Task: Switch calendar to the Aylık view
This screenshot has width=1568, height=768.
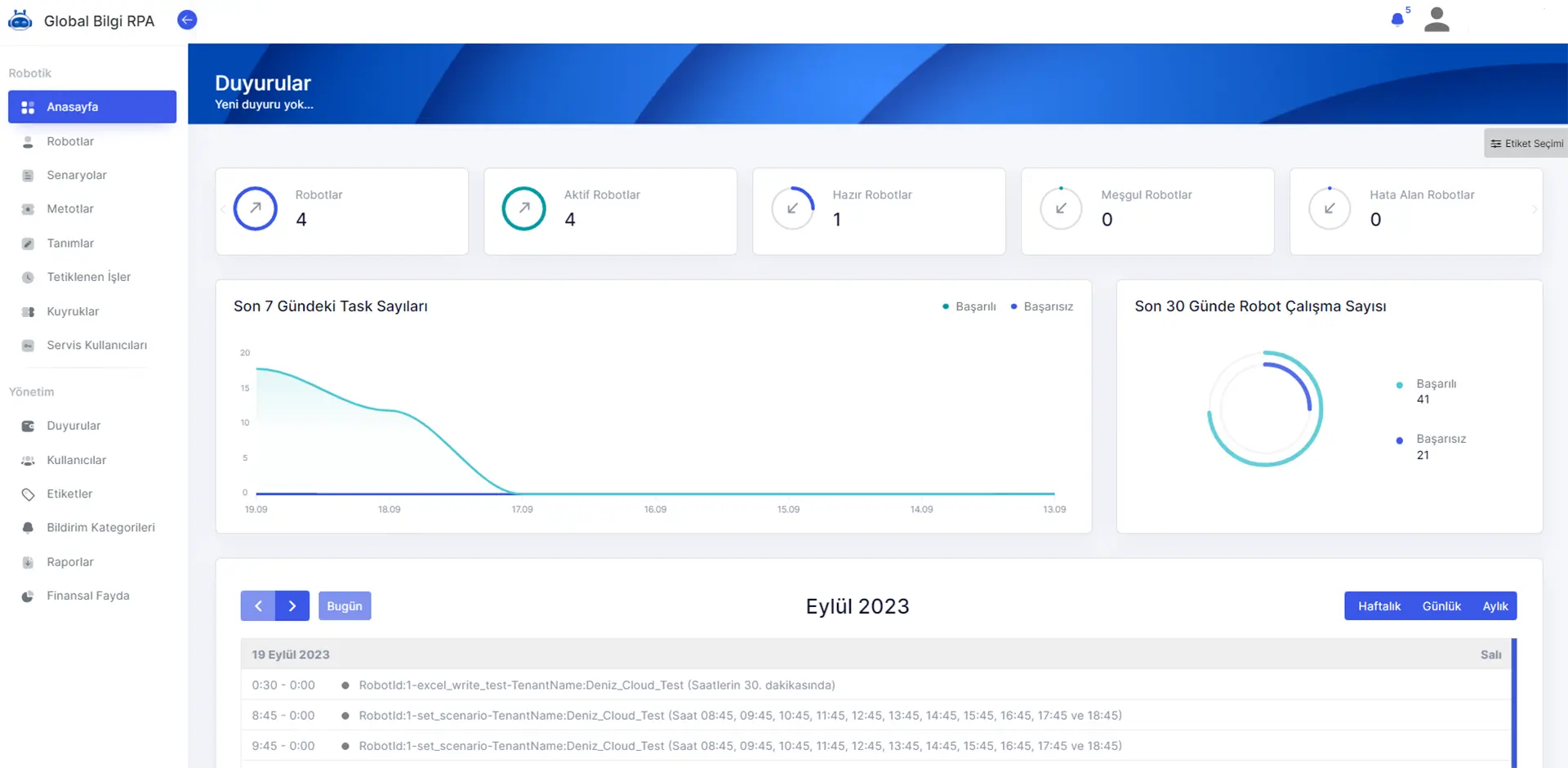Action: point(1495,606)
